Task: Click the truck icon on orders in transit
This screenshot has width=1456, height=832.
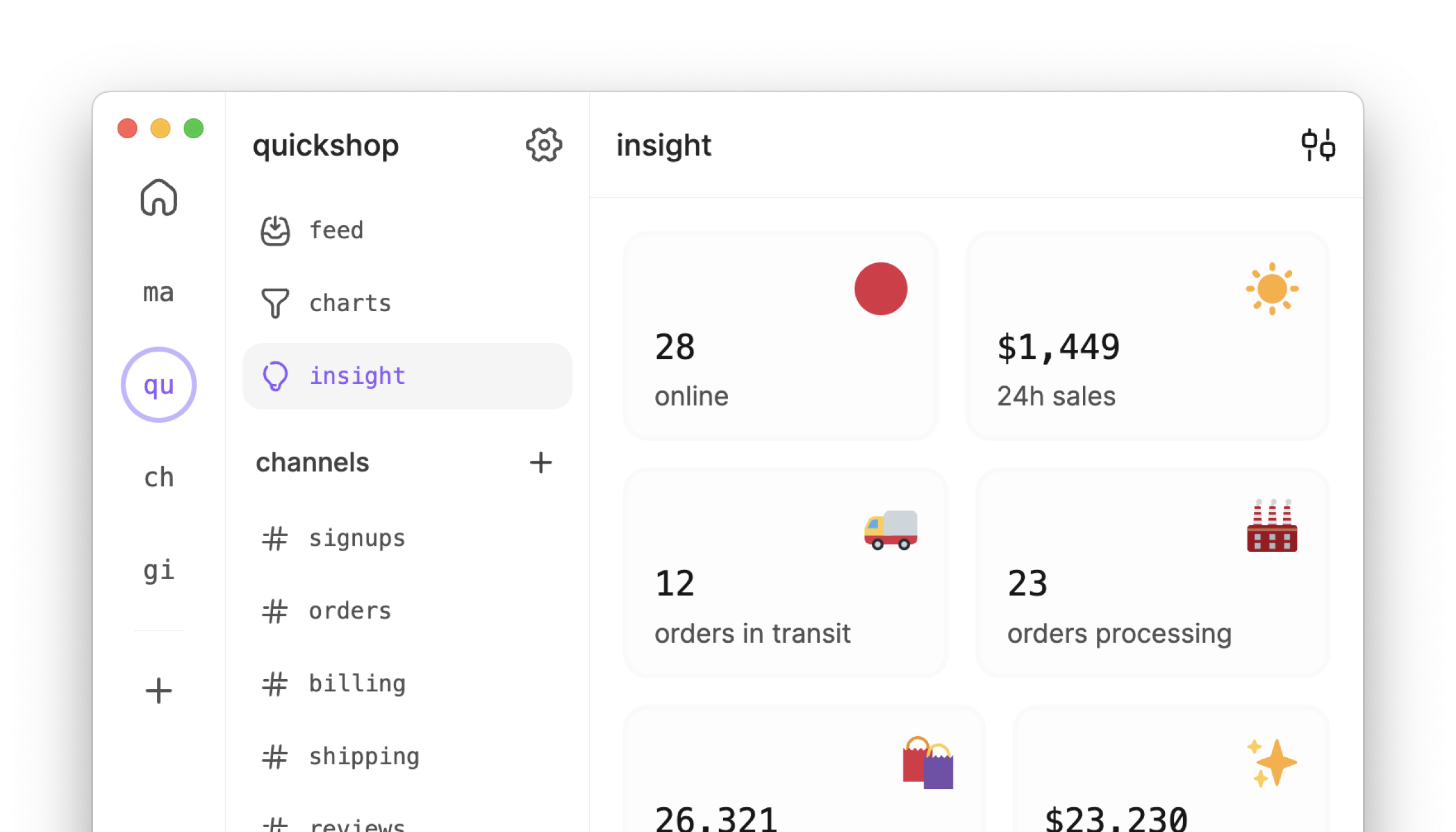Action: click(891, 529)
